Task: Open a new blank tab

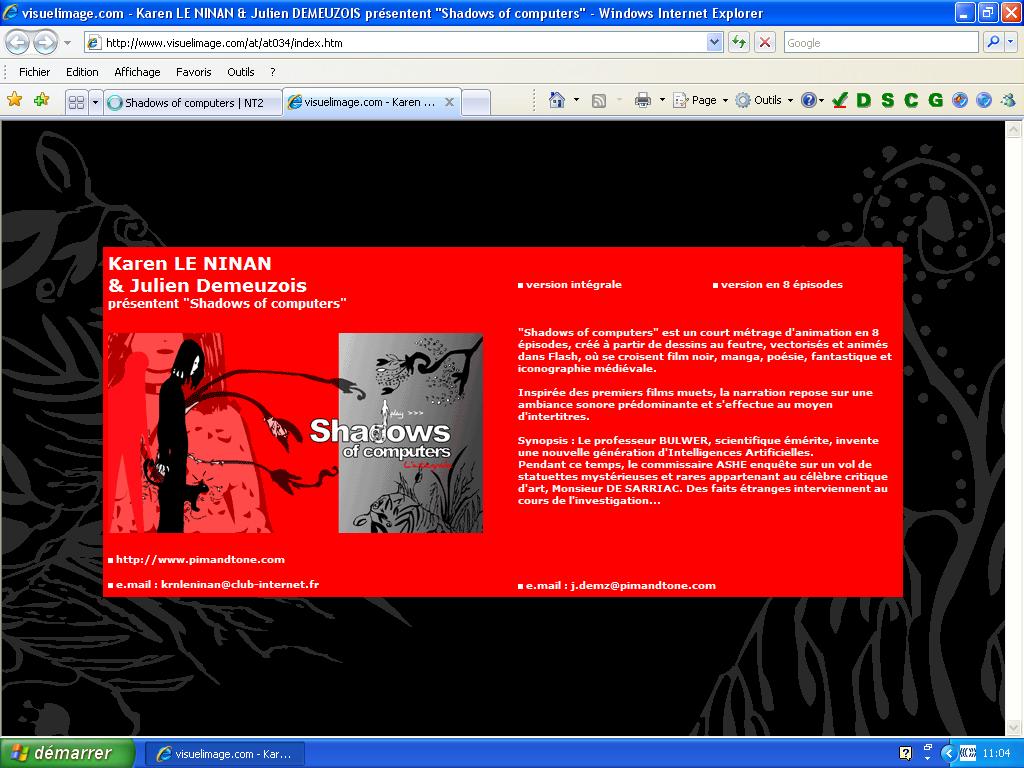Action: click(x=476, y=103)
